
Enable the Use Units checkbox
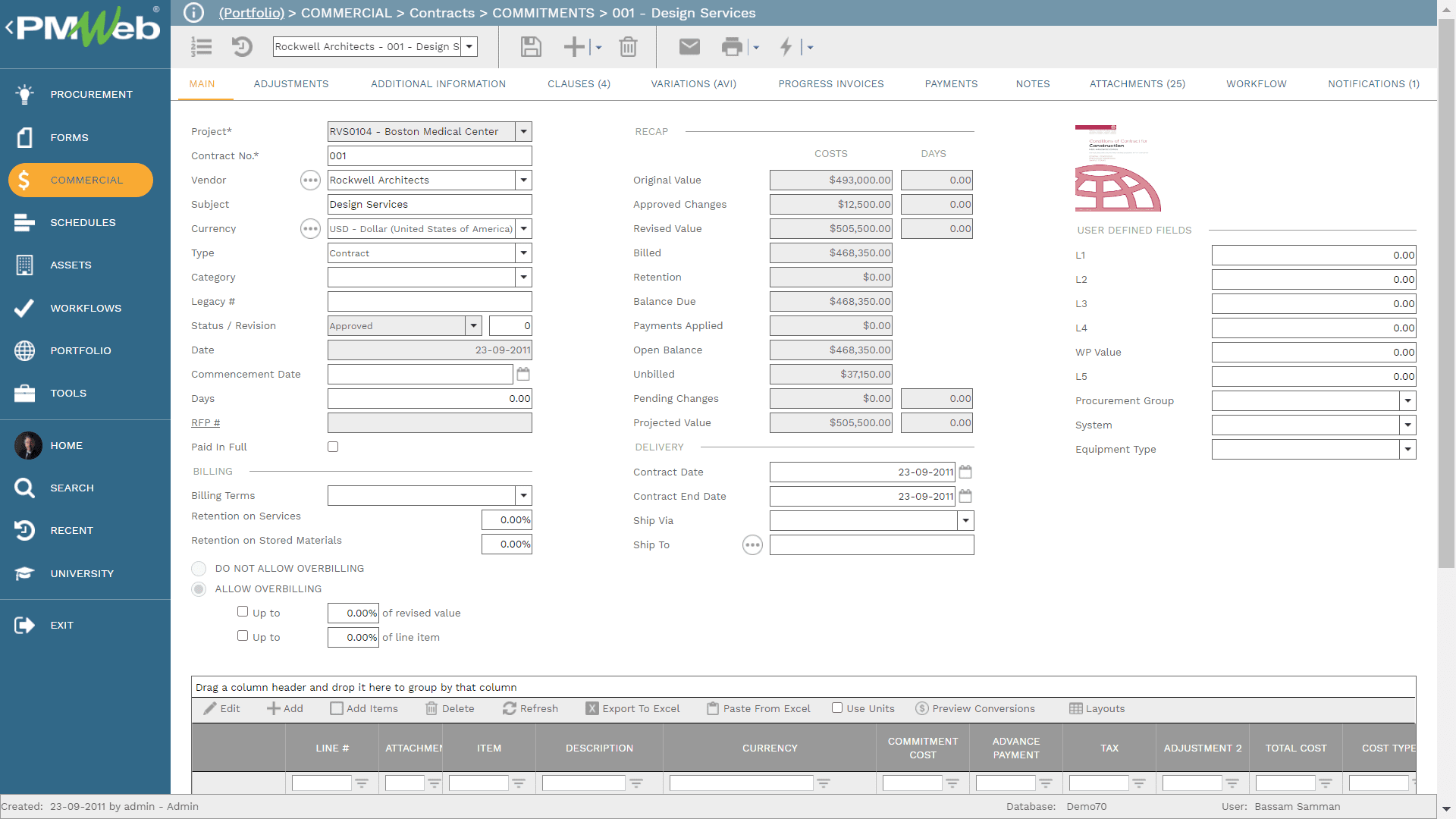pos(837,708)
